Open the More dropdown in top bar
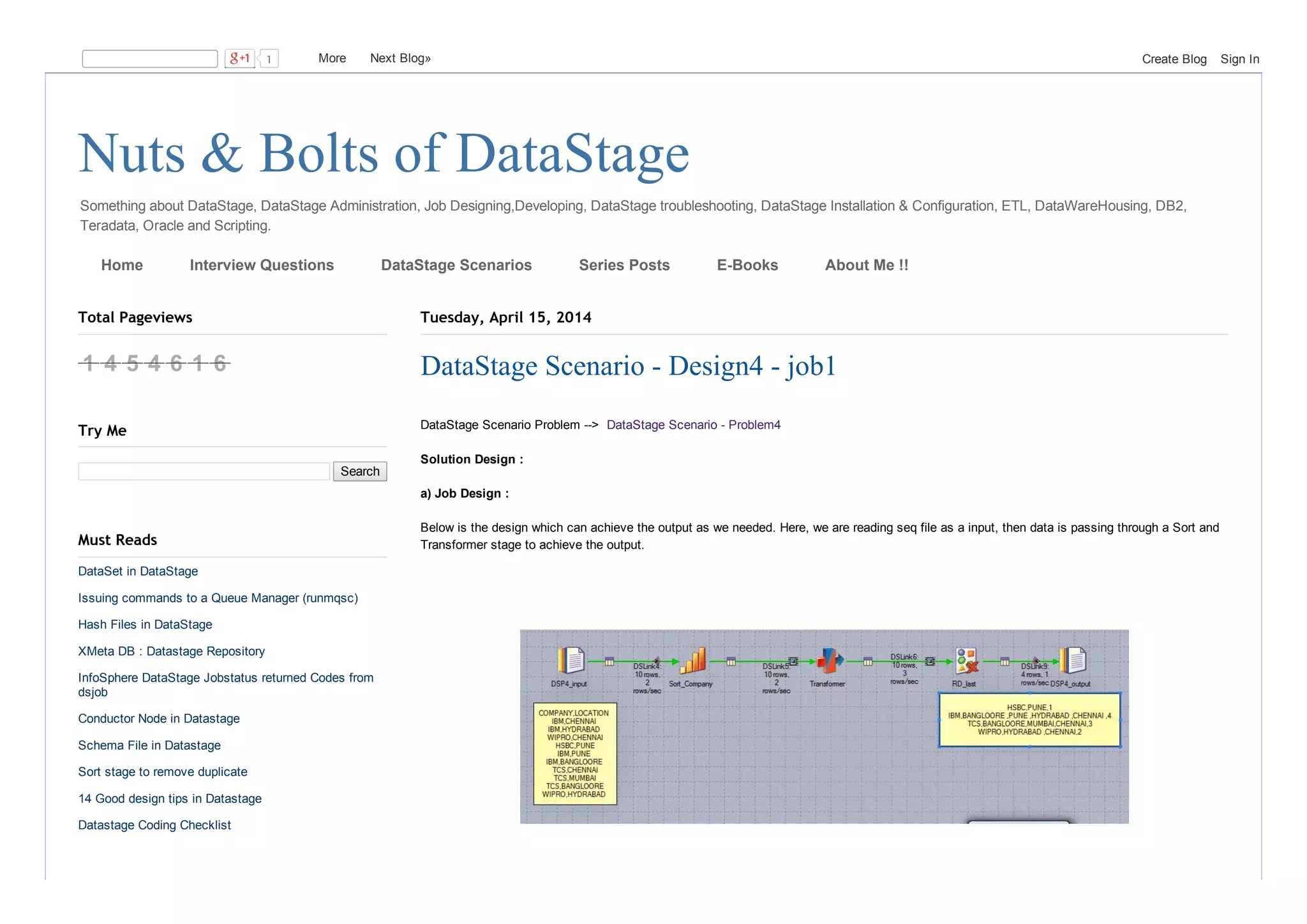Image resolution: width=1307 pixels, height=924 pixels. pyautogui.click(x=332, y=58)
